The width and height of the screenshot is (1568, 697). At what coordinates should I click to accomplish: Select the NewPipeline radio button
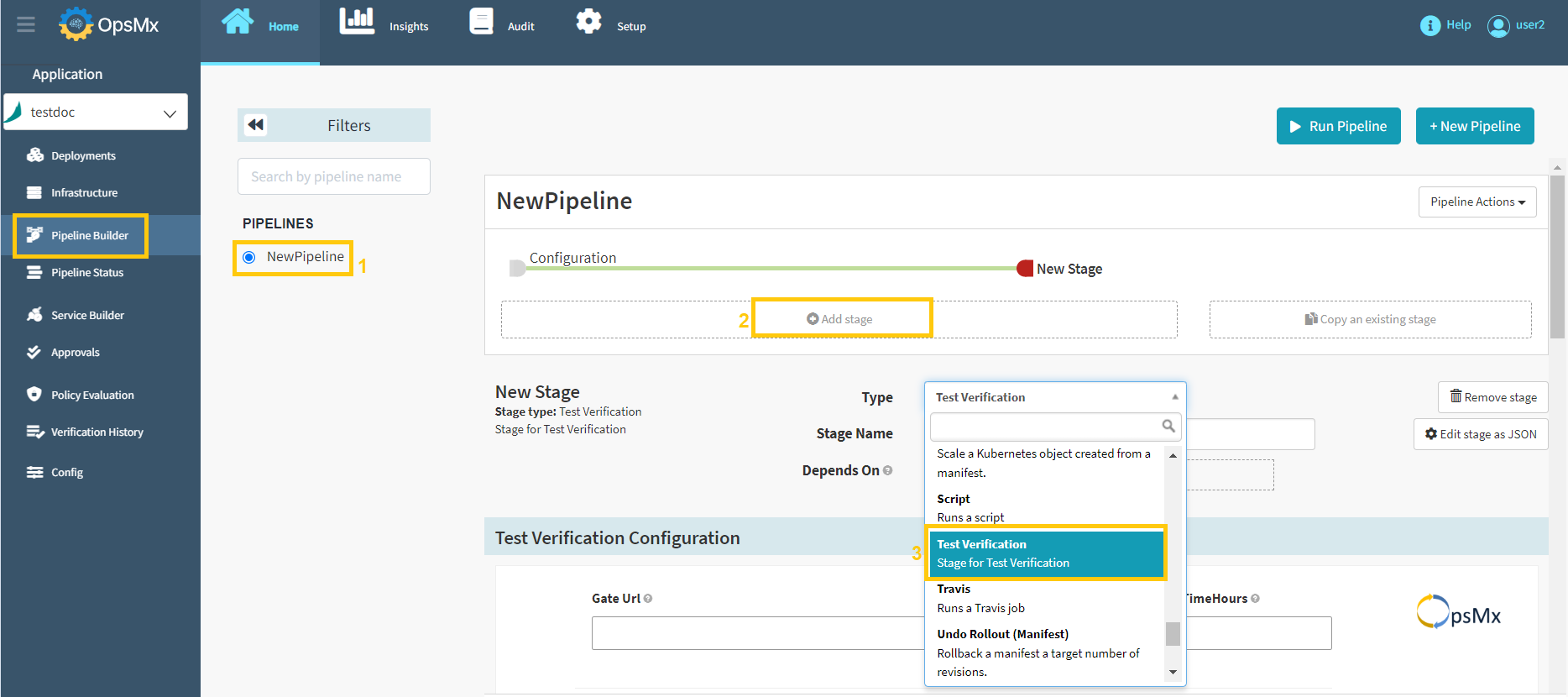point(249,257)
